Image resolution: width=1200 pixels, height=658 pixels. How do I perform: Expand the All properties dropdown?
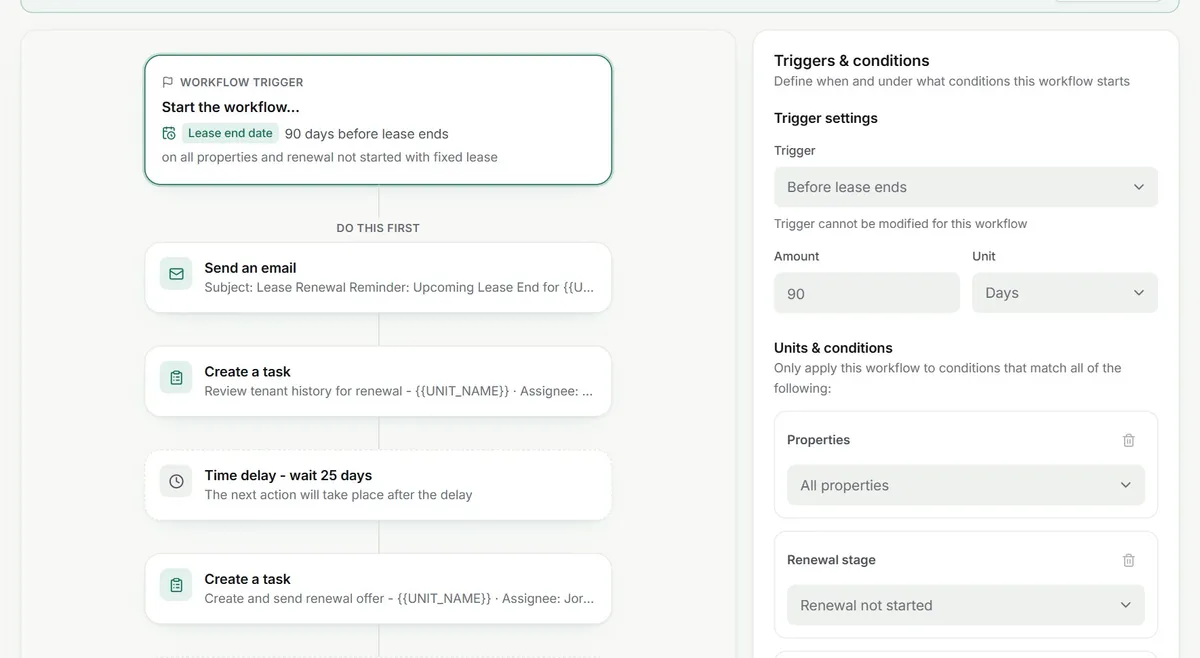tap(966, 485)
